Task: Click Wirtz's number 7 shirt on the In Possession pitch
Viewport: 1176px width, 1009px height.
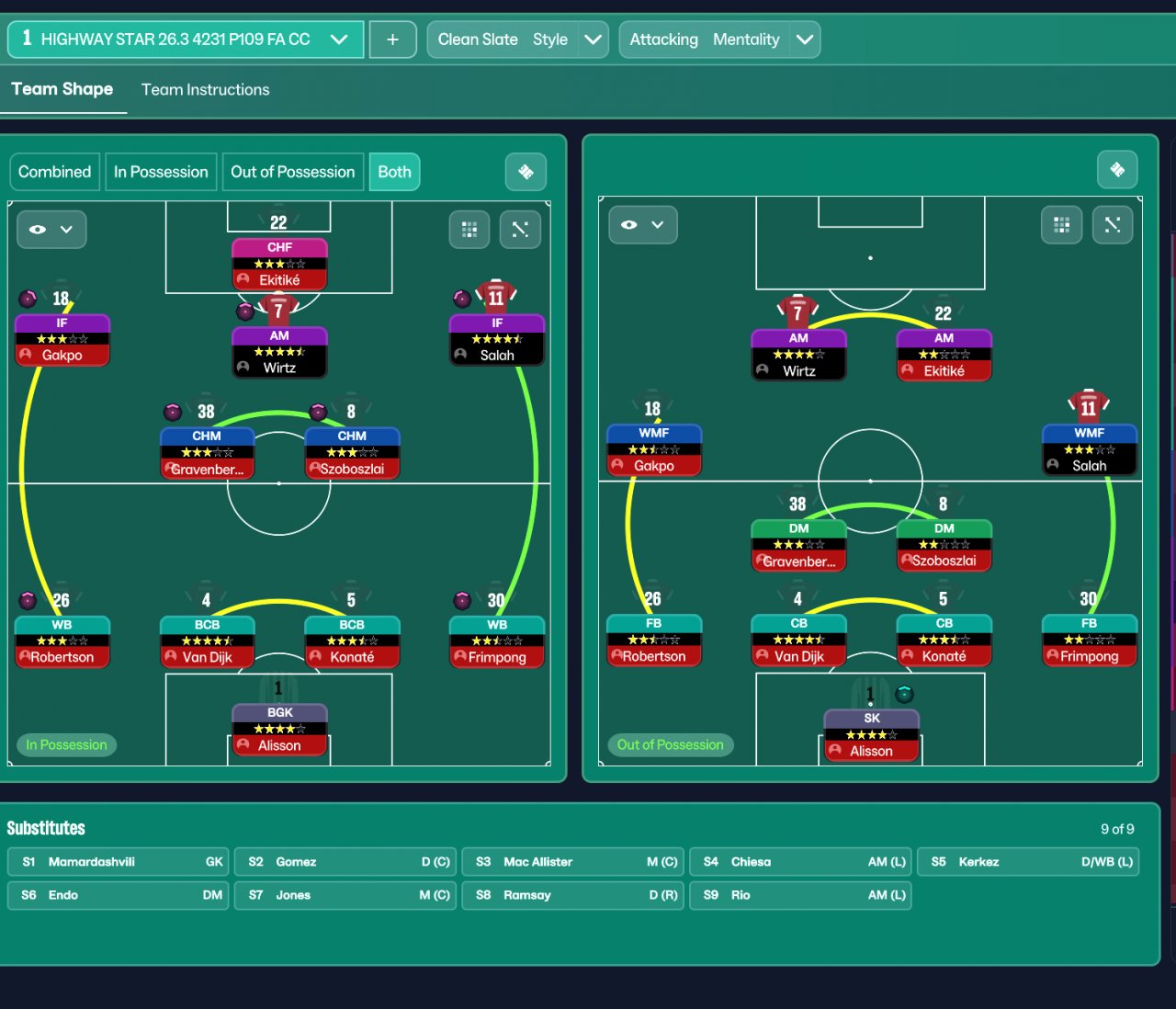Action: (278, 310)
